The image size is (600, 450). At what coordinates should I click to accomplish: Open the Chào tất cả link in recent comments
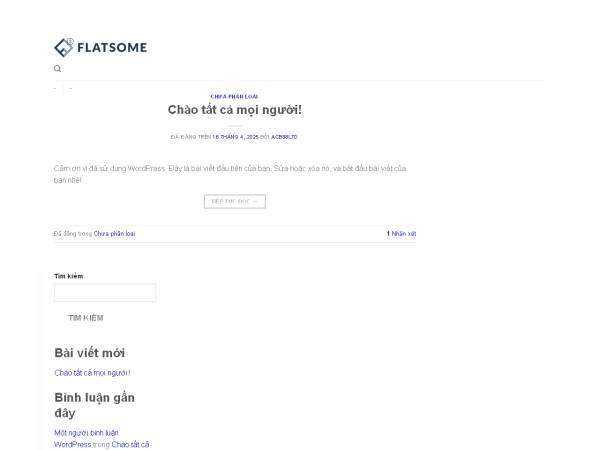point(130,444)
